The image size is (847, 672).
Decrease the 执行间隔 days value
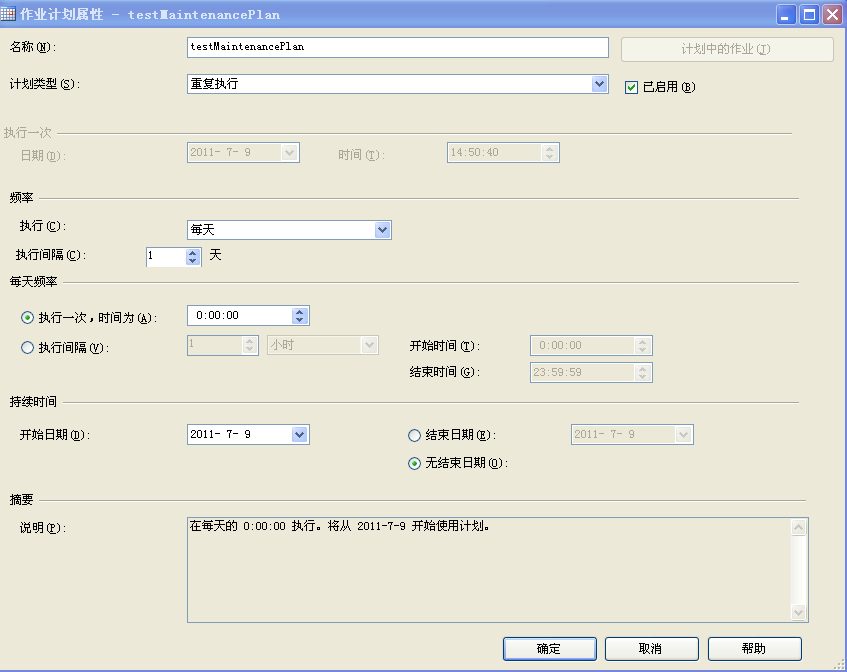click(x=193, y=260)
